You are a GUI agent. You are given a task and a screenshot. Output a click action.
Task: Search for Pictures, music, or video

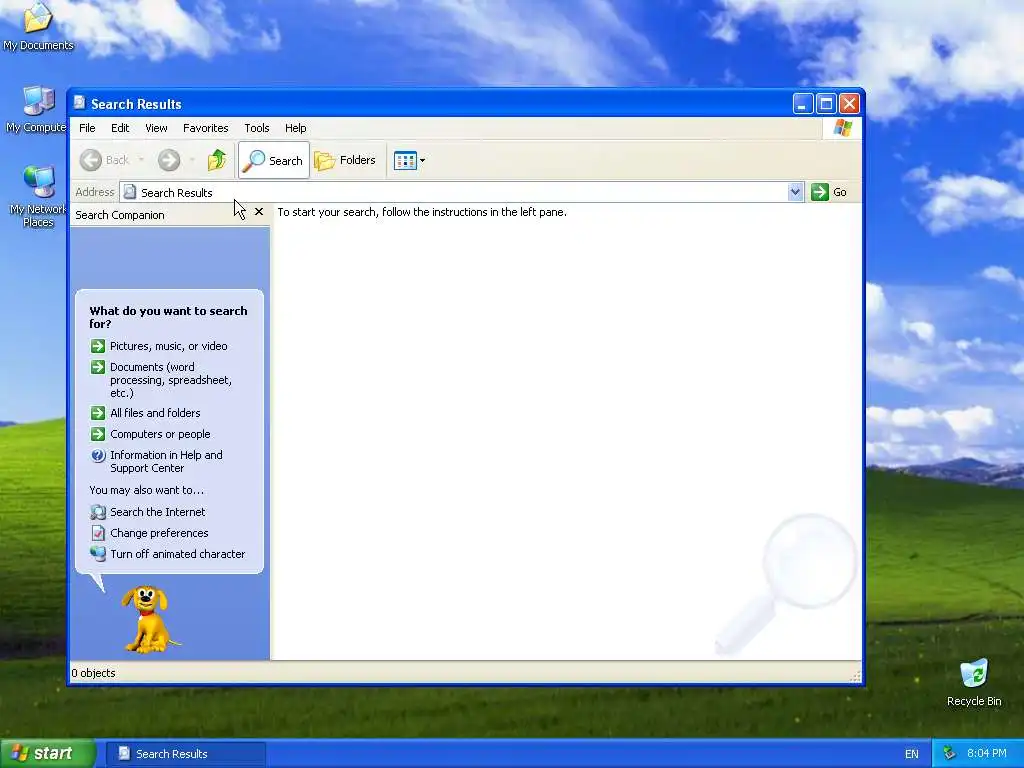(168, 346)
